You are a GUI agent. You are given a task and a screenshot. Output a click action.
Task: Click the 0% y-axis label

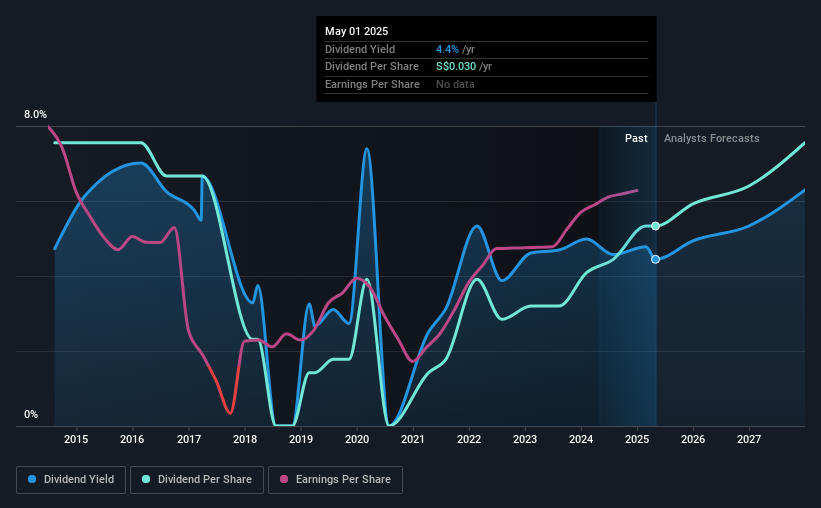31,414
